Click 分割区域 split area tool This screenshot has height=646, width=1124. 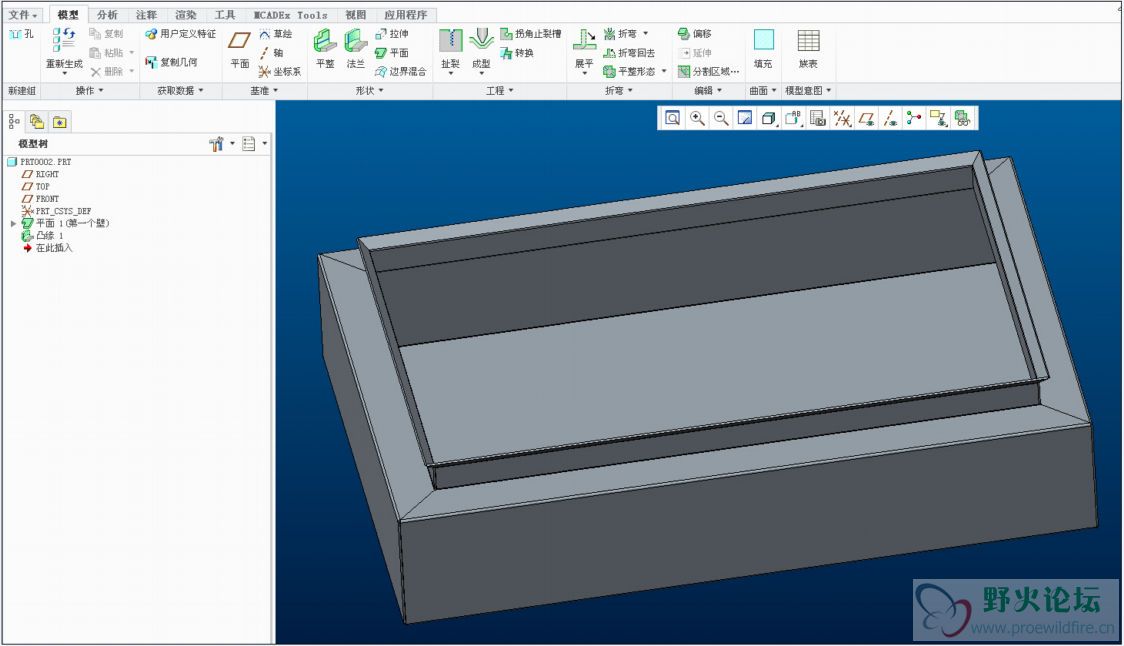708,72
